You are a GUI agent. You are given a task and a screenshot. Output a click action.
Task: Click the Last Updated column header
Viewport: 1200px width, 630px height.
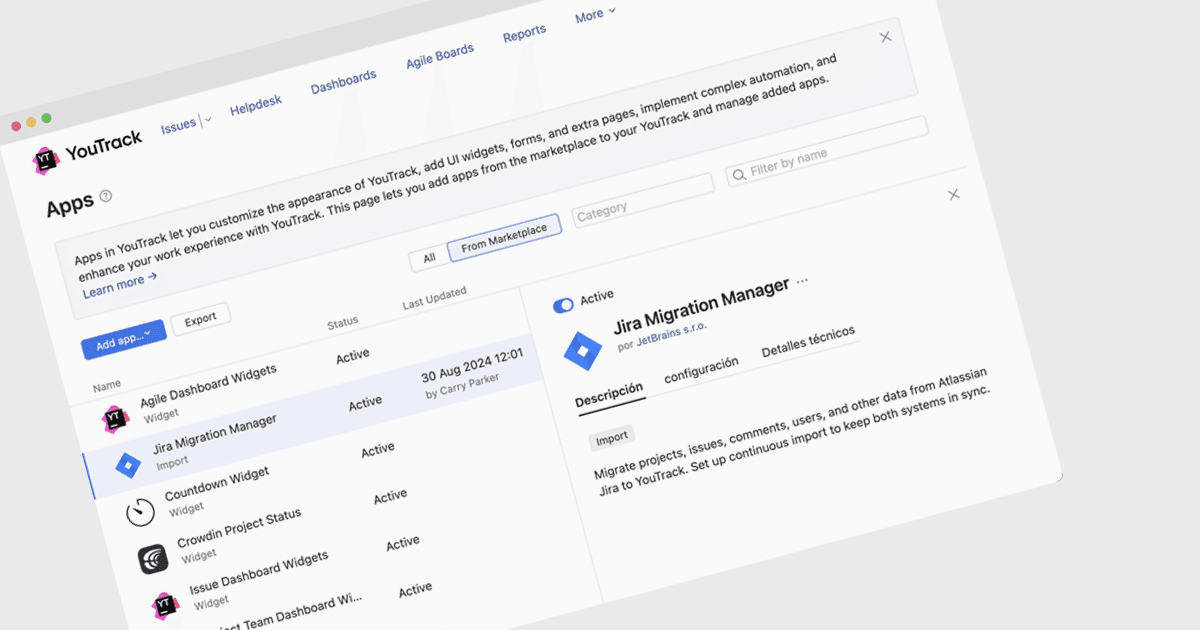pyautogui.click(x=434, y=298)
